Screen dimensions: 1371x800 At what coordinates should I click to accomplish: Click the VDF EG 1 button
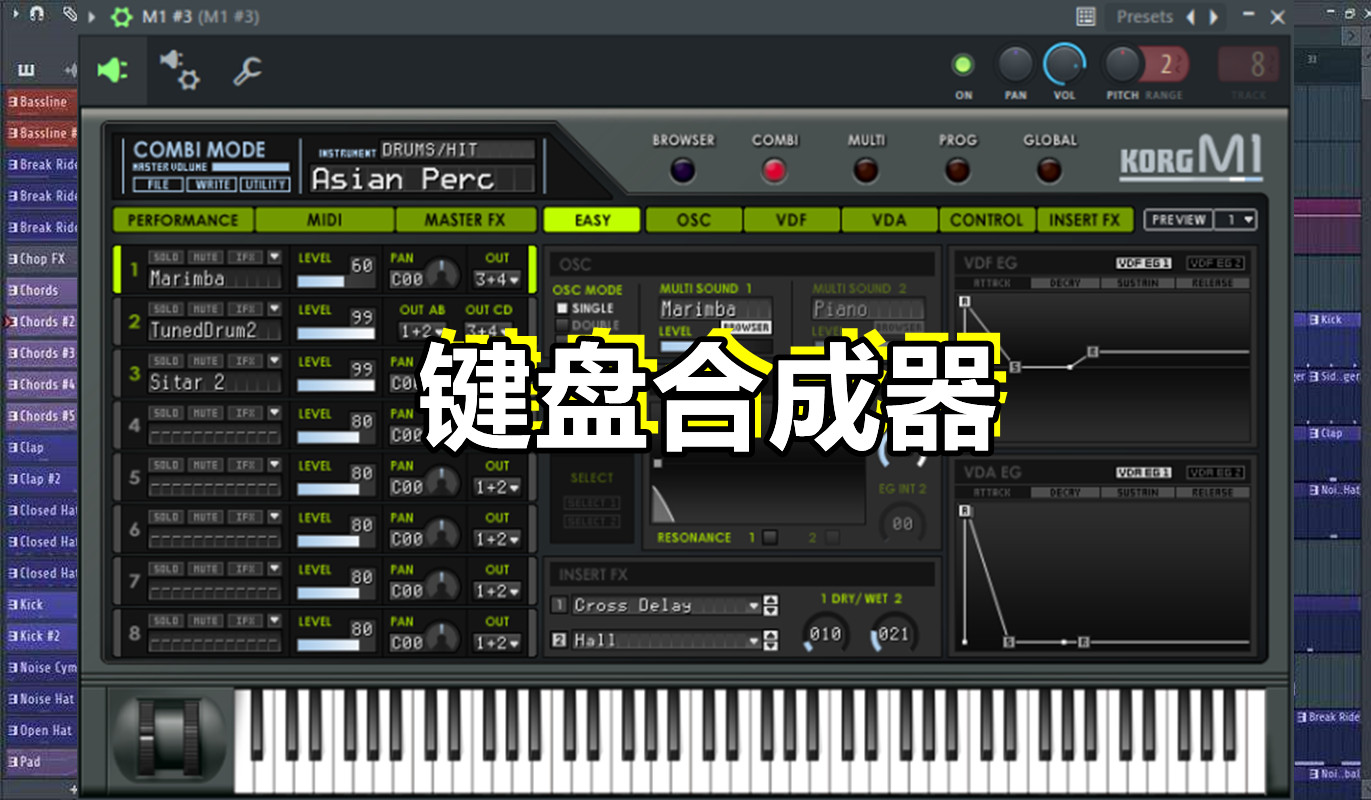pos(1144,263)
